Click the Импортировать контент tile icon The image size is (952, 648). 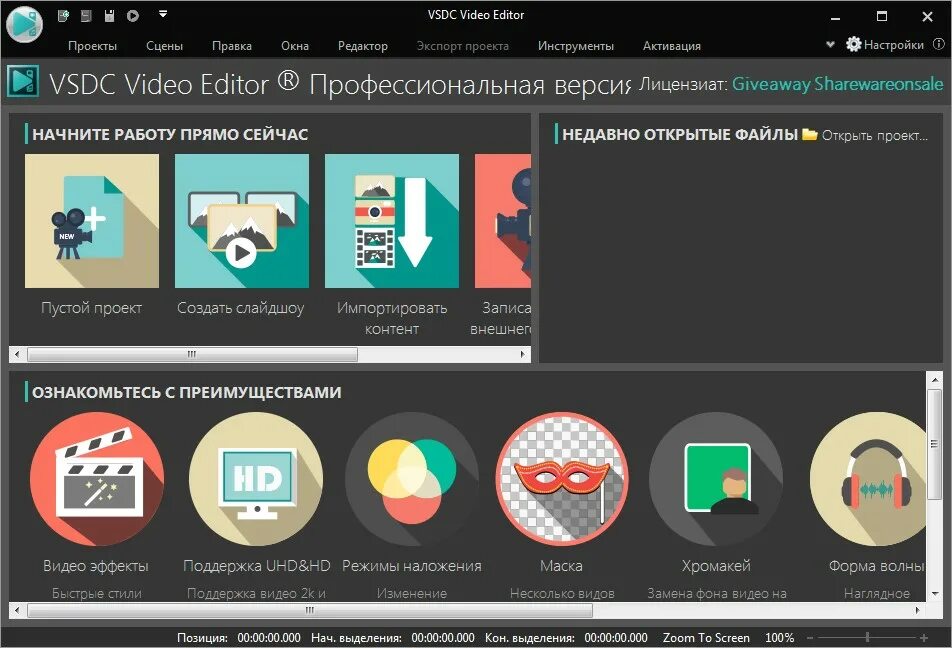tap(392, 220)
